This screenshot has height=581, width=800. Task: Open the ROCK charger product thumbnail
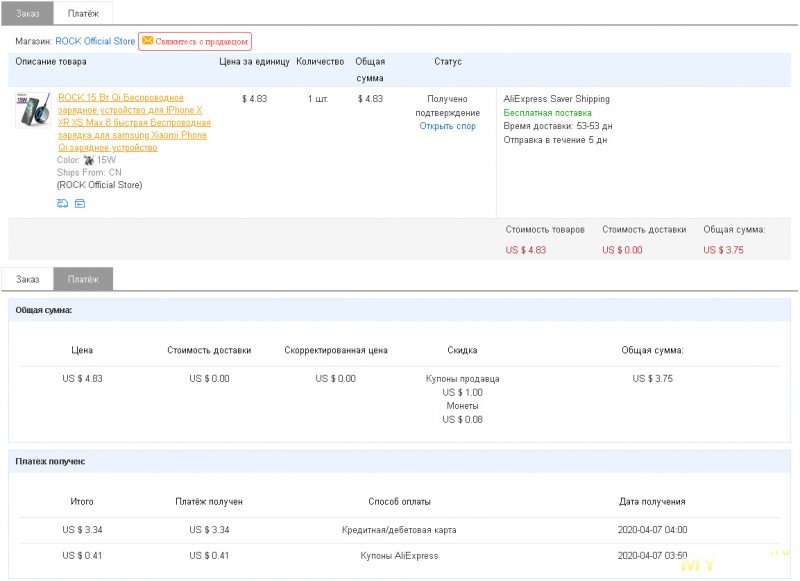[34, 110]
